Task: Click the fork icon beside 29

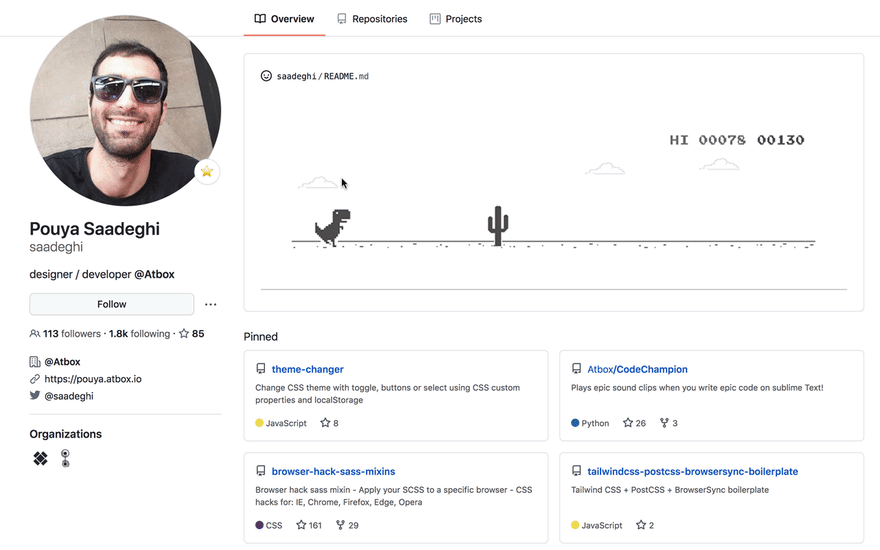Action: click(x=340, y=525)
